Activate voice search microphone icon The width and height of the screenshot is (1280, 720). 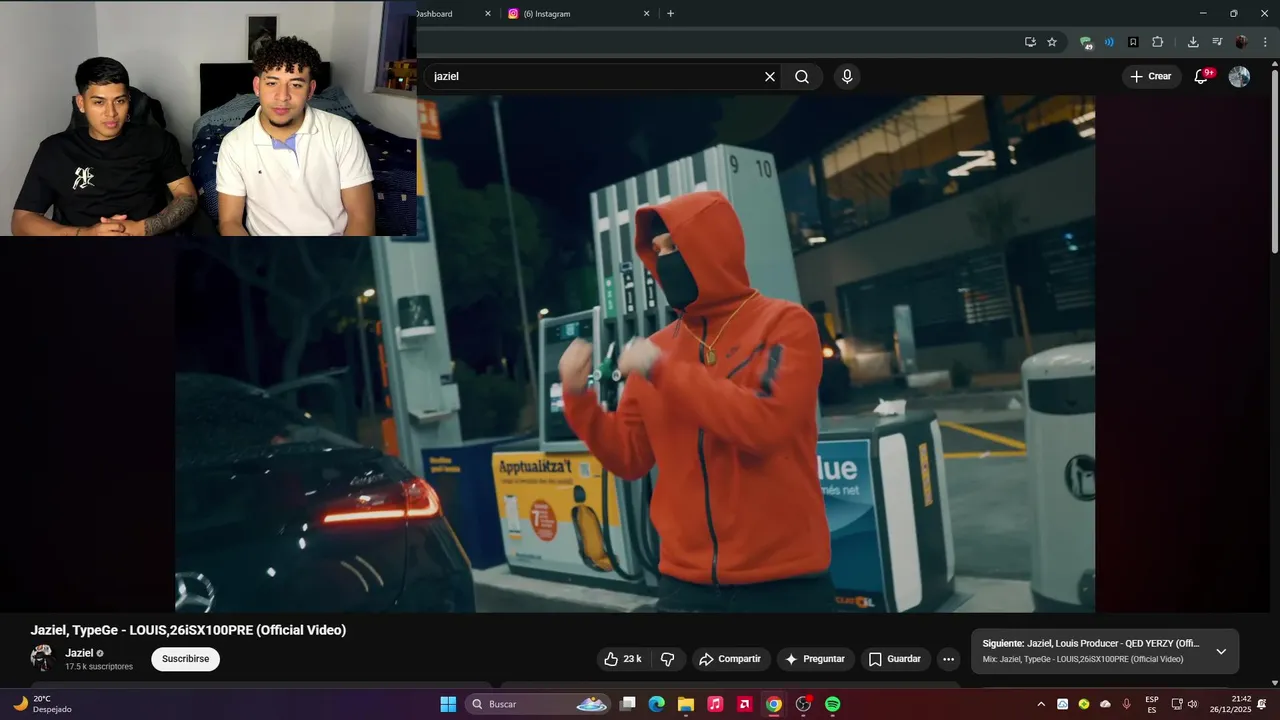(x=847, y=77)
